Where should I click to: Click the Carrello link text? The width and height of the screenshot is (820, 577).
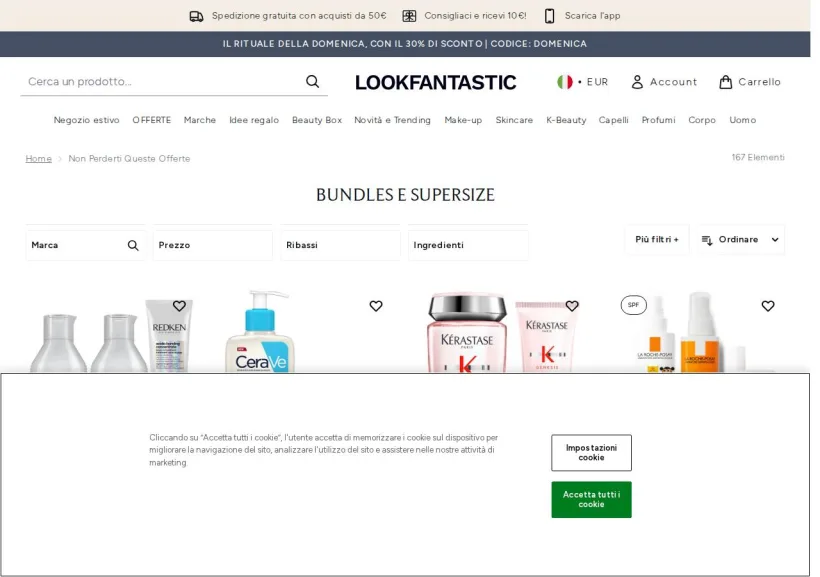(759, 82)
